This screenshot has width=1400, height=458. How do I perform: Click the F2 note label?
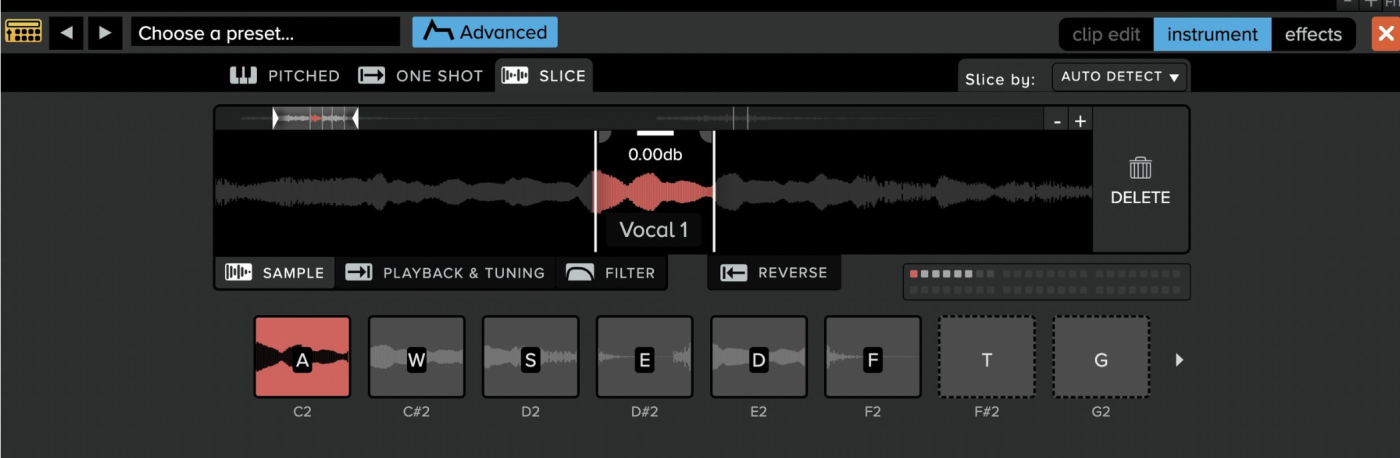(x=872, y=411)
